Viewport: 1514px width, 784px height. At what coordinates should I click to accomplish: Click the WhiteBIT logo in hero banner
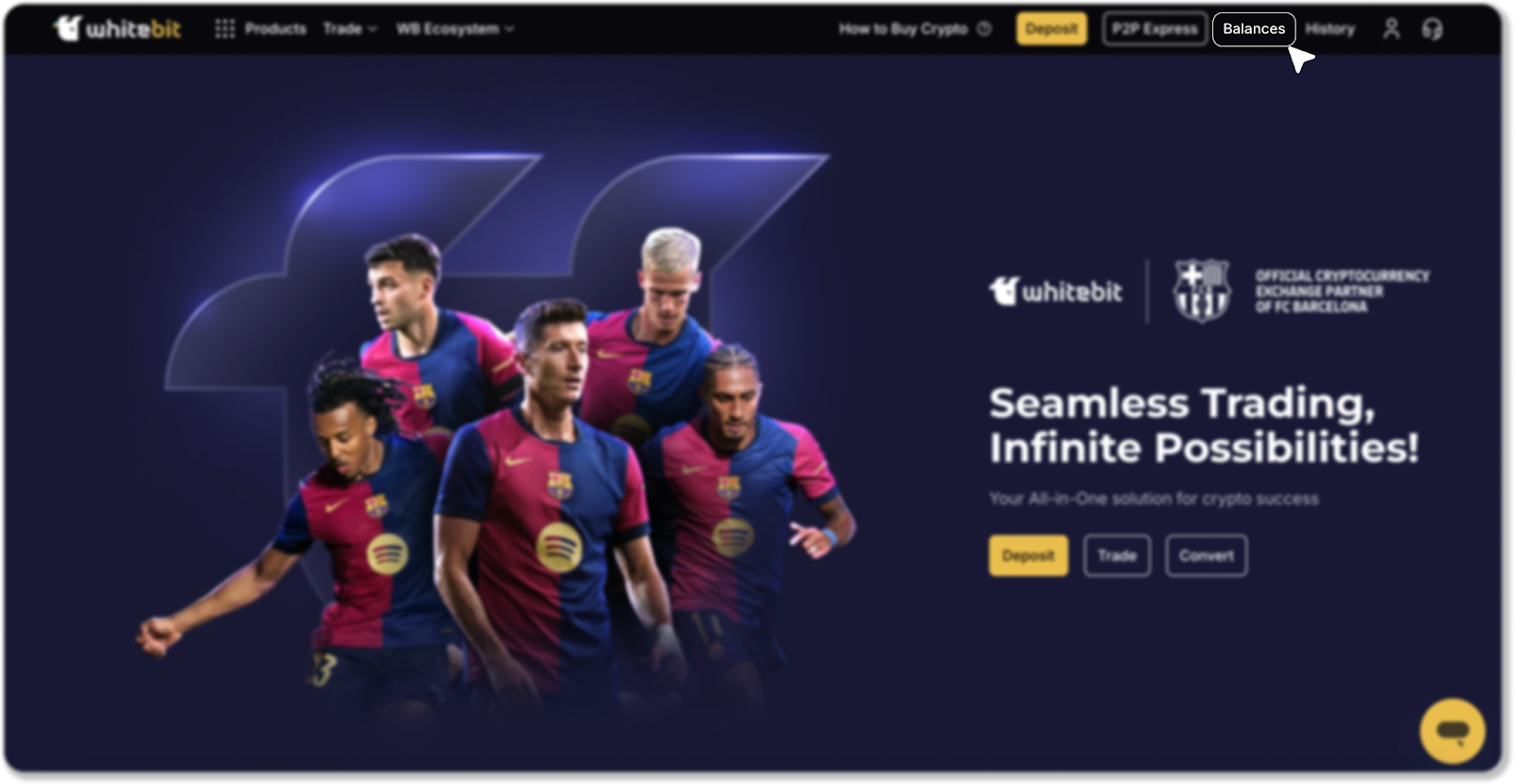pos(1055,291)
